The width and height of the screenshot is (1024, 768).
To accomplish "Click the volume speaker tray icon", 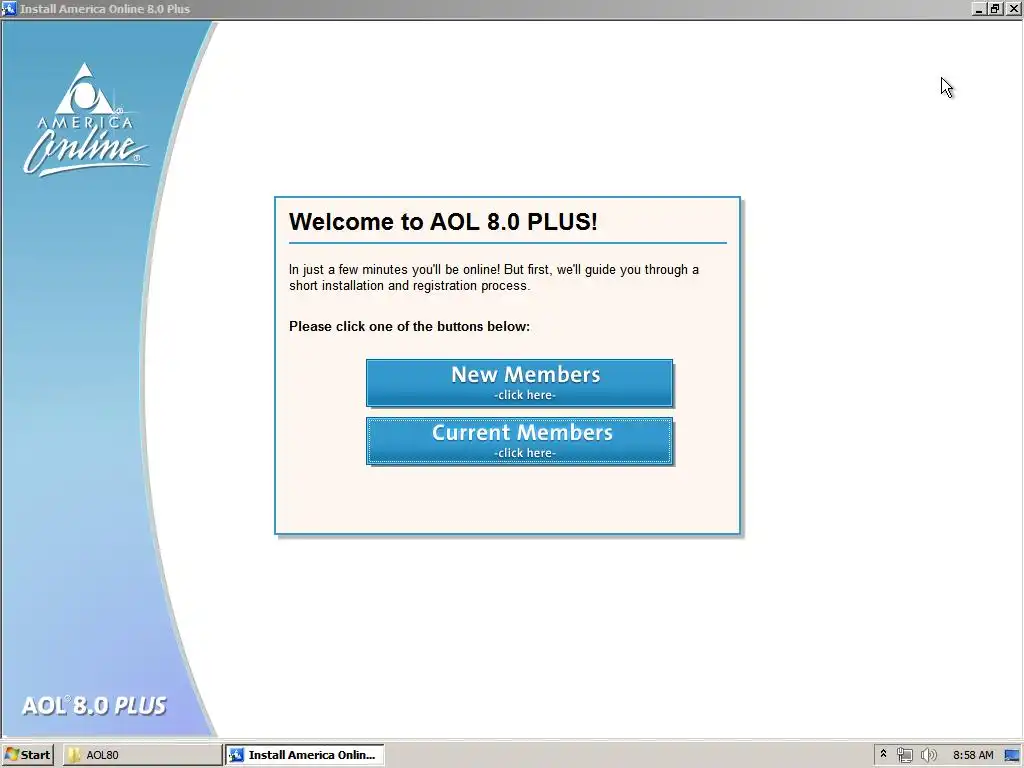I will (928, 755).
